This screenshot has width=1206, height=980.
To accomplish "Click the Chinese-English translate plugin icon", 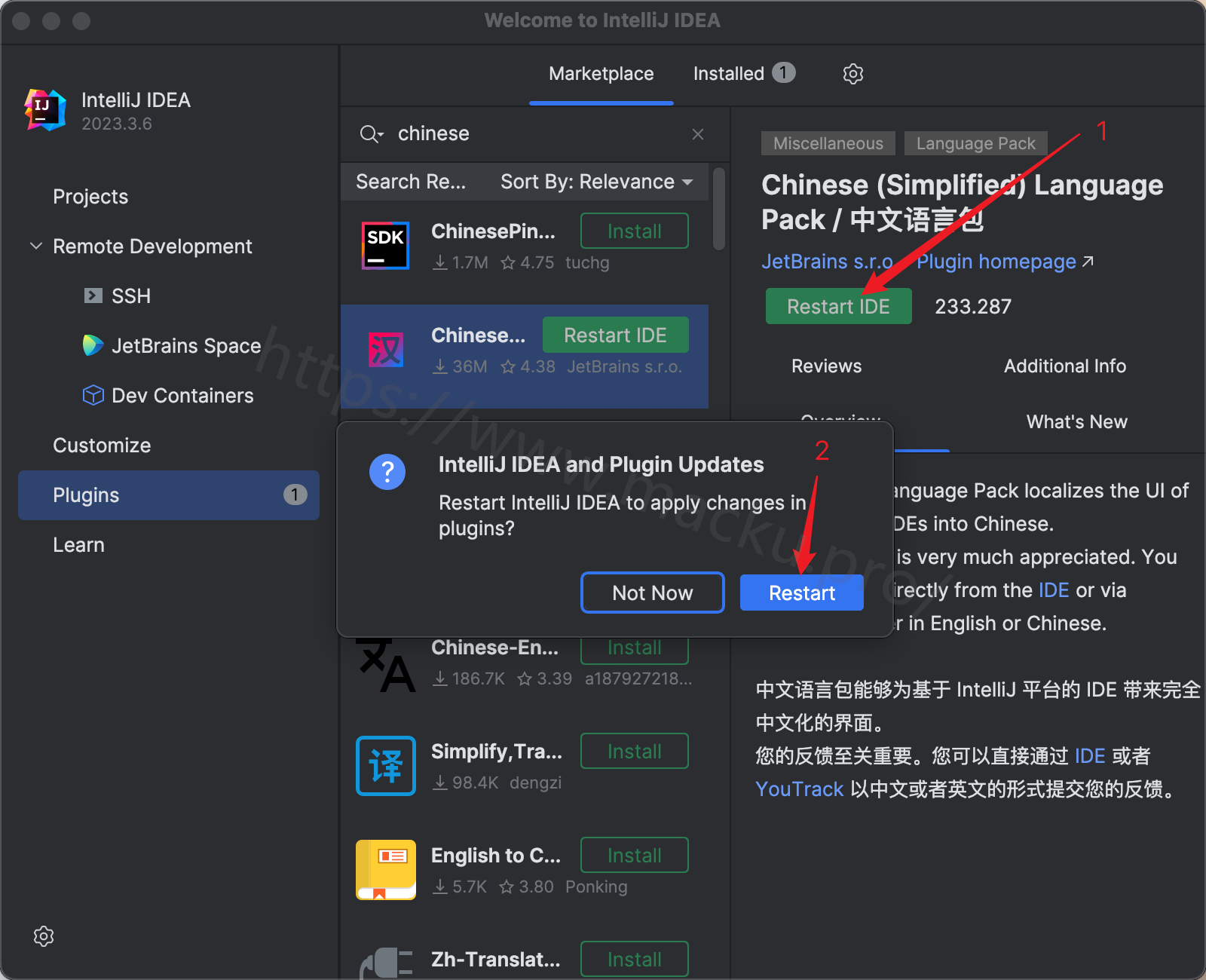I will coord(385,665).
